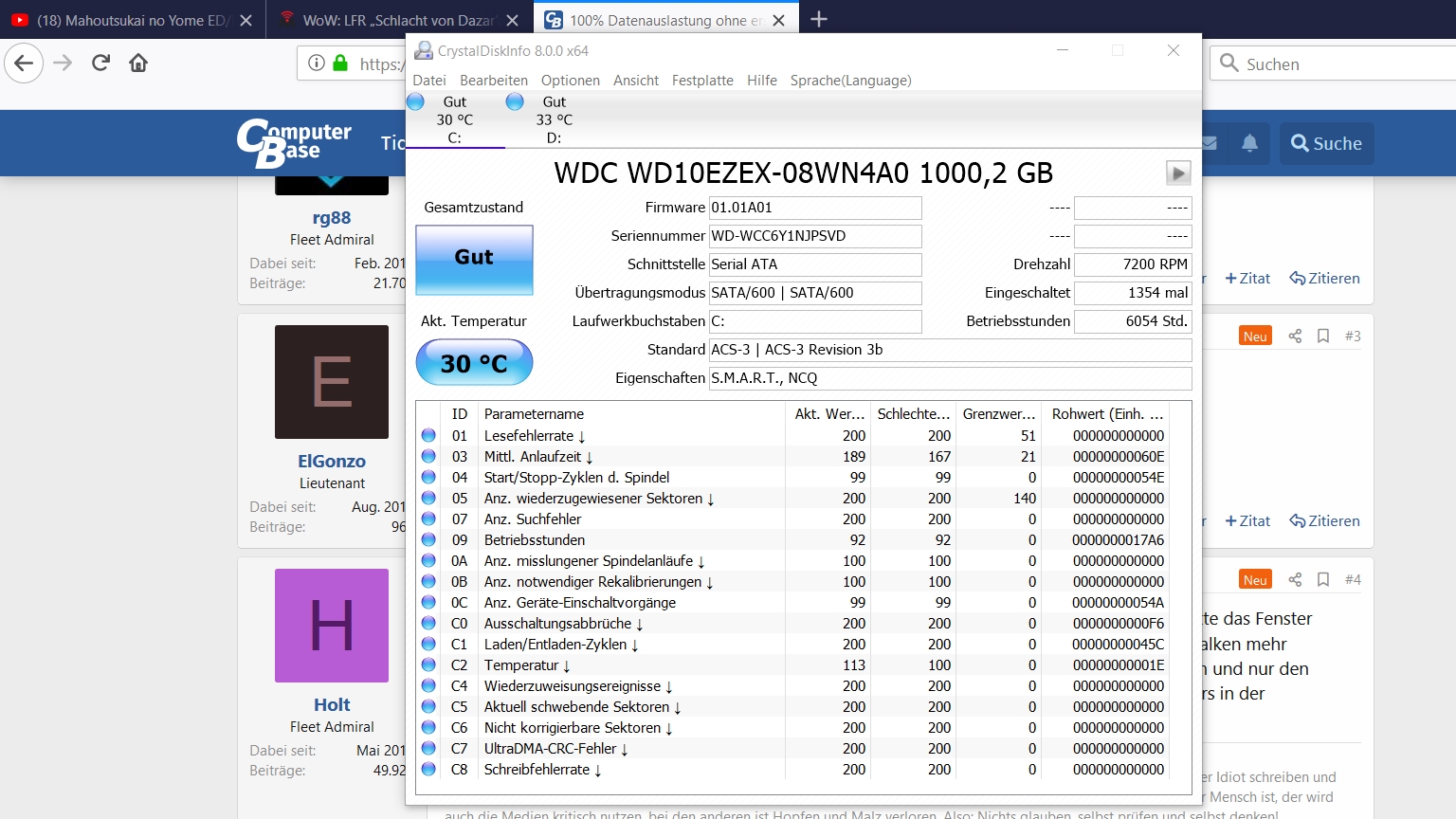Open the Optionen menu
Viewport: 1456px width, 819px height.
571,81
